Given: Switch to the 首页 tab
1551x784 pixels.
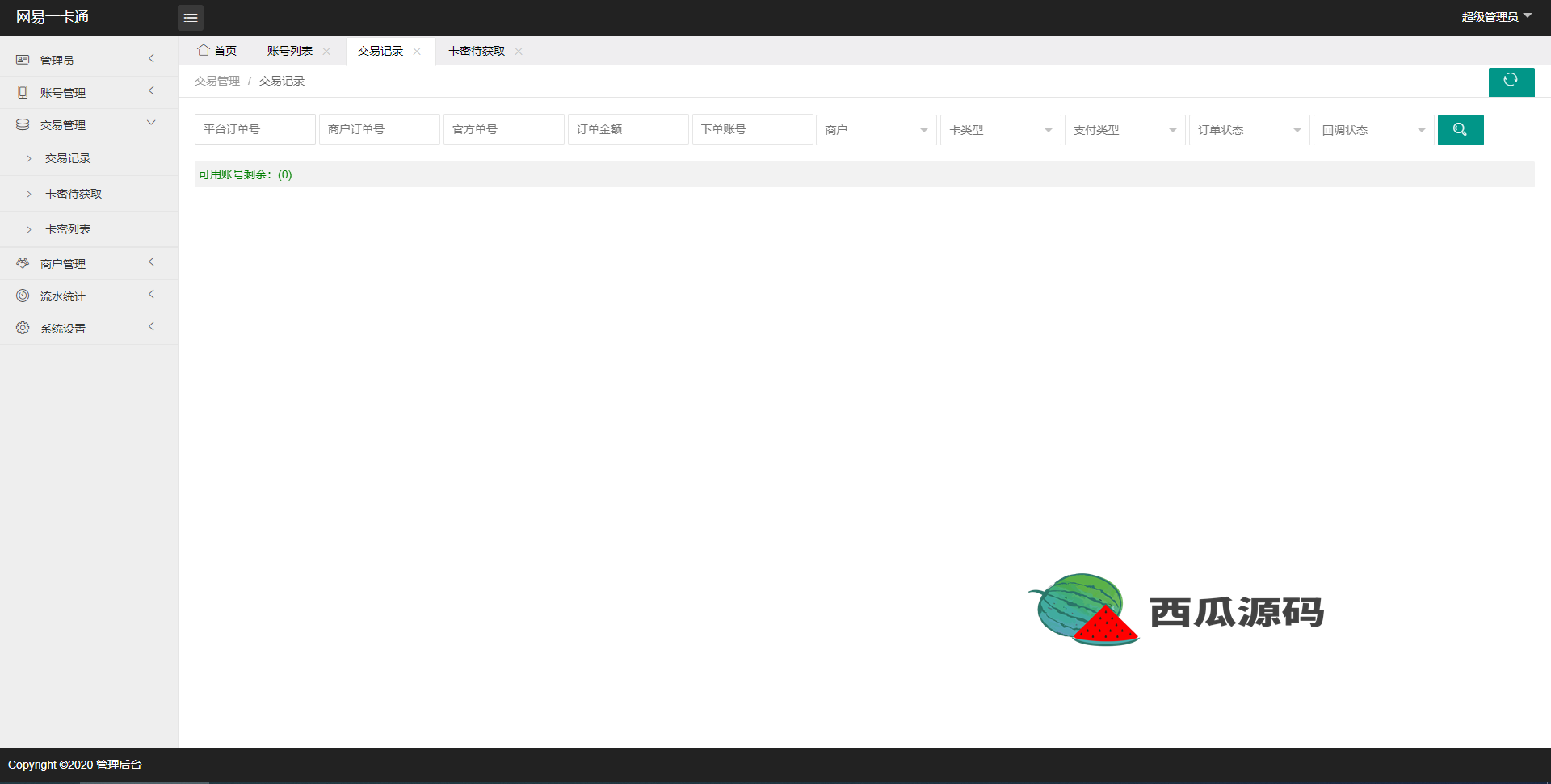Looking at the screenshot, I should point(217,51).
